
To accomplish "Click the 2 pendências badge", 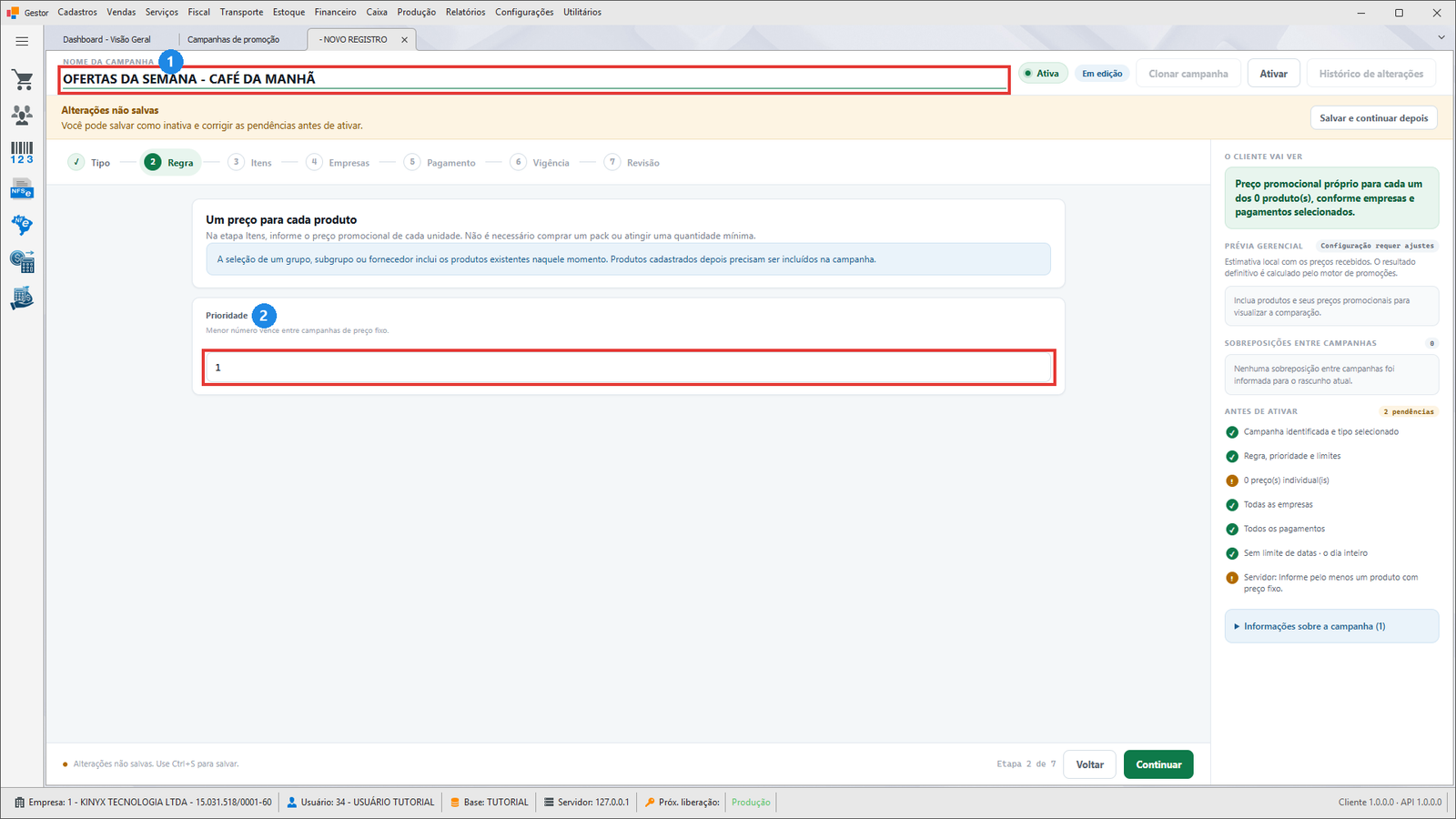I will click(x=1408, y=411).
